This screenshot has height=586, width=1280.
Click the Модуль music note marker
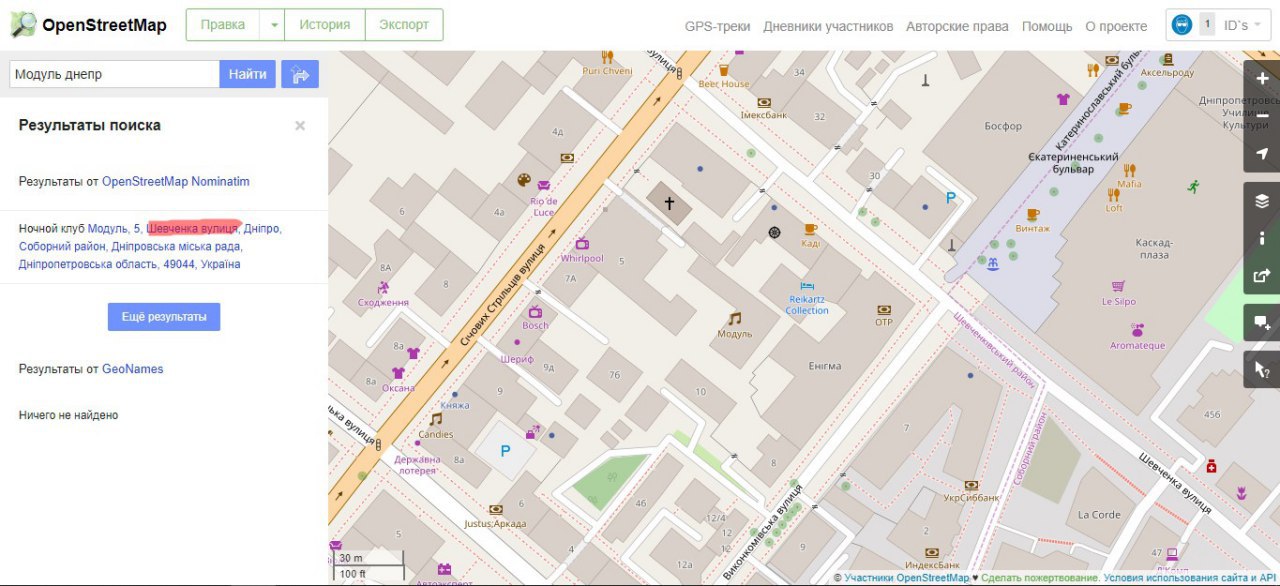[735, 318]
